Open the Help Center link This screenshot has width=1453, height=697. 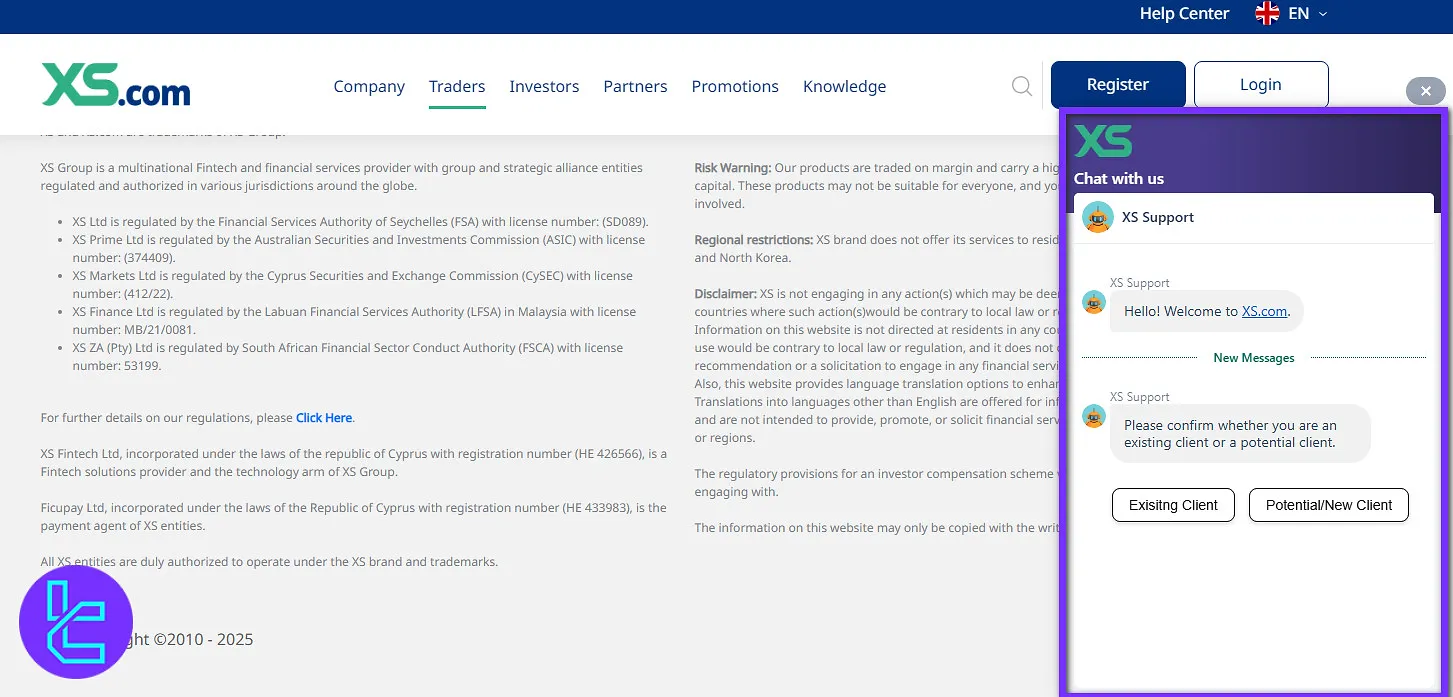pyautogui.click(x=1184, y=14)
